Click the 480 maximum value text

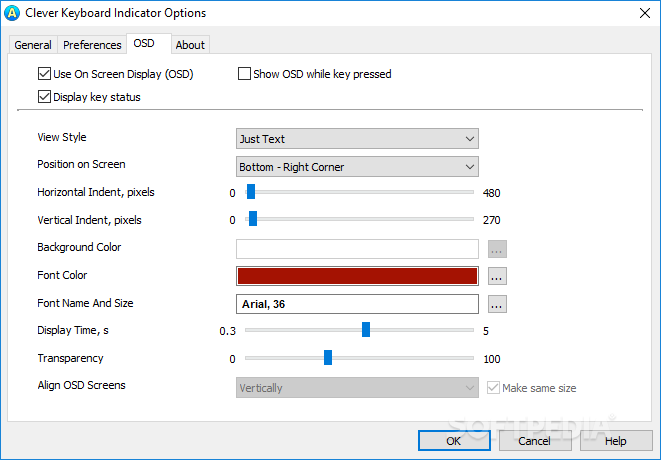click(491, 193)
